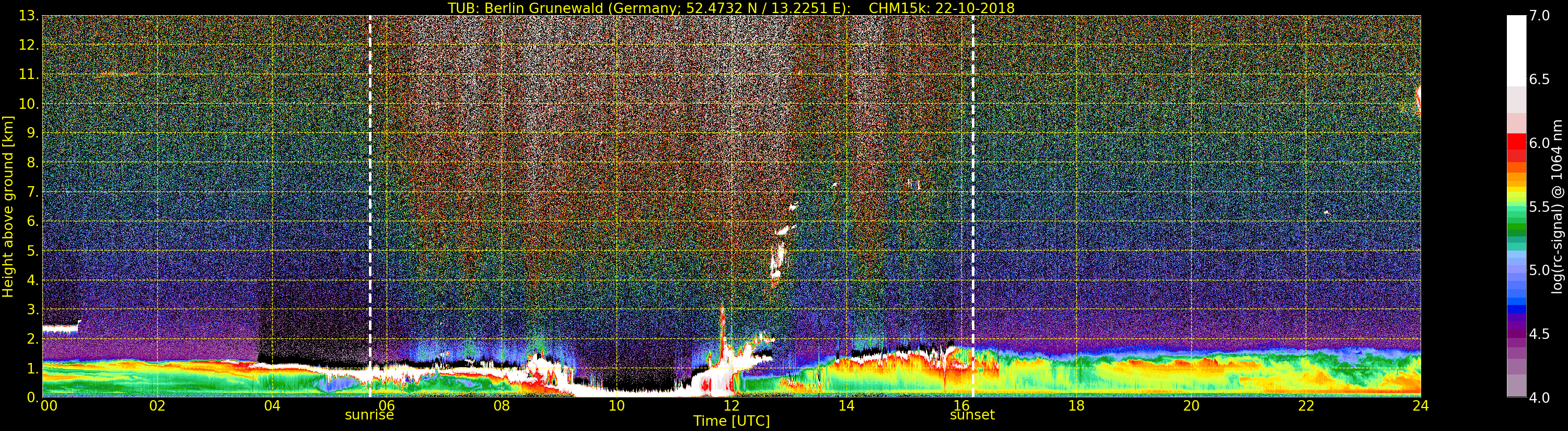Image resolution: width=1568 pixels, height=431 pixels.
Task: Click the '7.0' colorbar tick value
Action: pos(1539,16)
